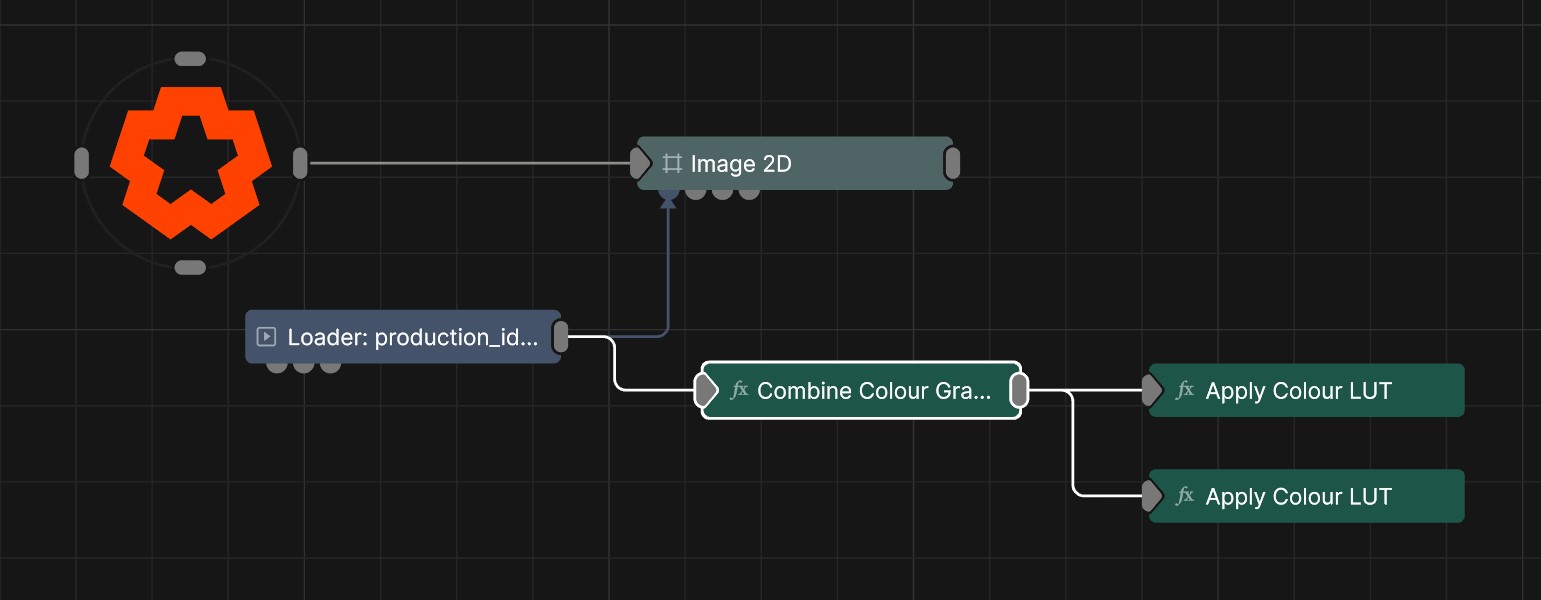Screen dimensions: 1541x600
Task: Click the Loader node's right output port
Action: (561, 337)
